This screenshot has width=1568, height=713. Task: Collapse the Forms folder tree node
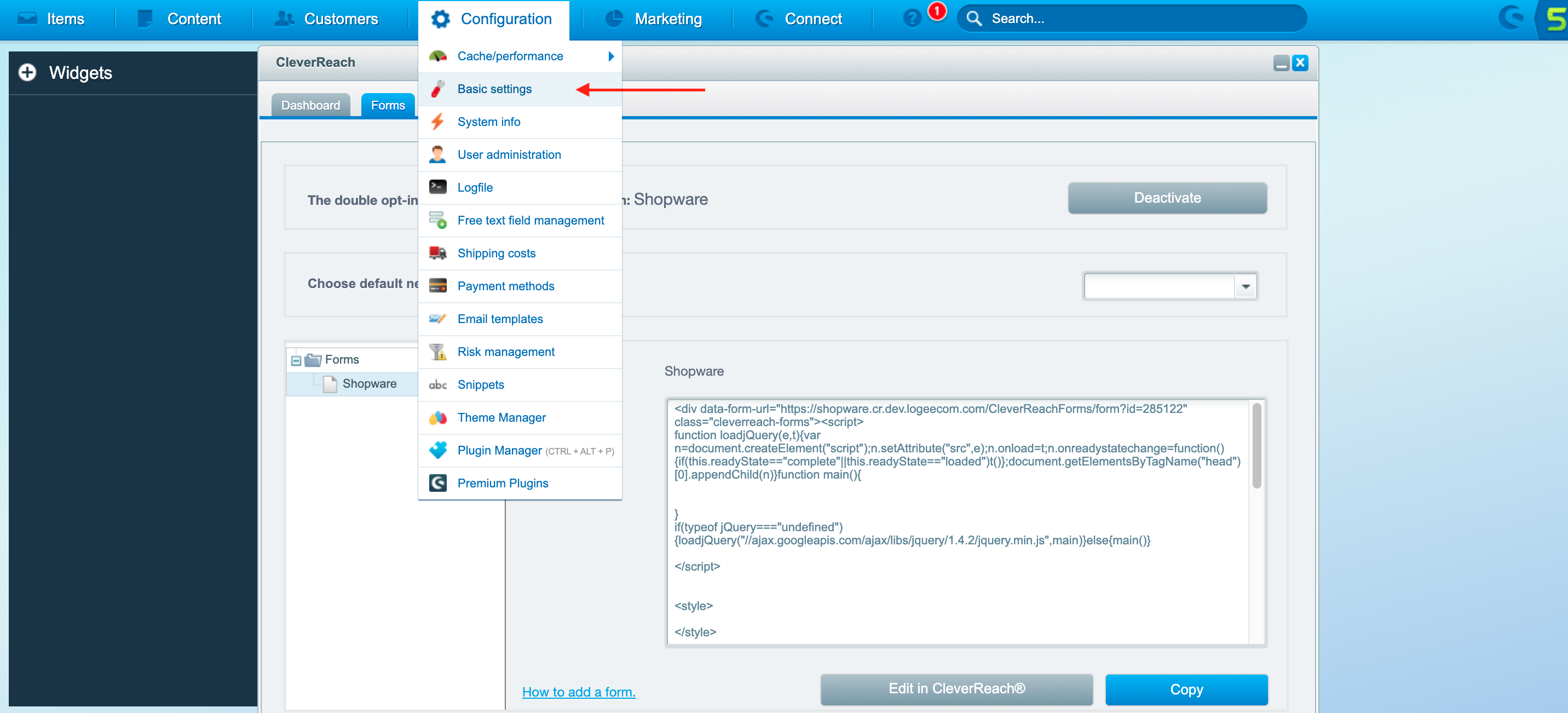(x=296, y=360)
